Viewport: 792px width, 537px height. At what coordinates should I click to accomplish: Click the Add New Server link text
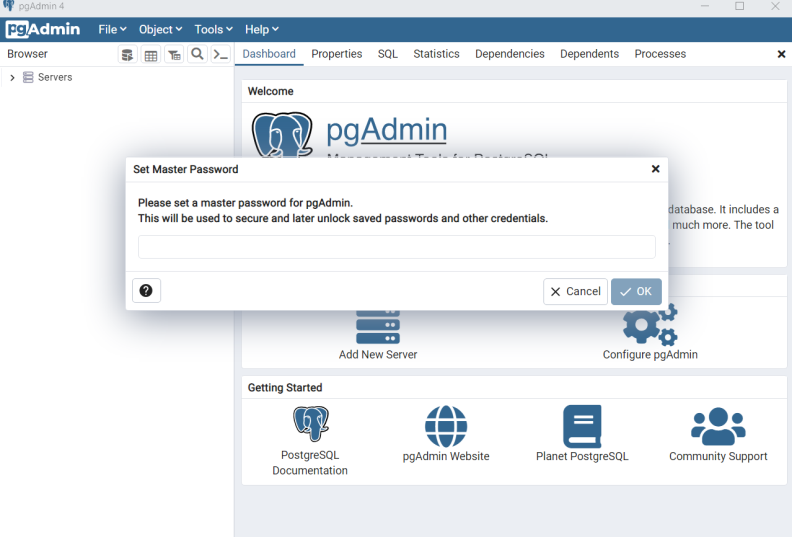(378, 355)
